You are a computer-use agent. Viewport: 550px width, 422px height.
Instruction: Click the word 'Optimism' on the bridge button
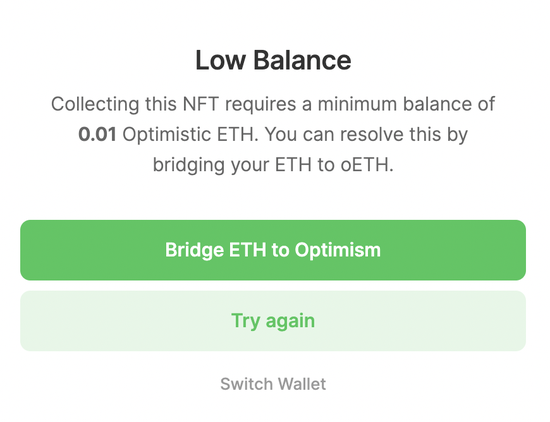[337, 250]
